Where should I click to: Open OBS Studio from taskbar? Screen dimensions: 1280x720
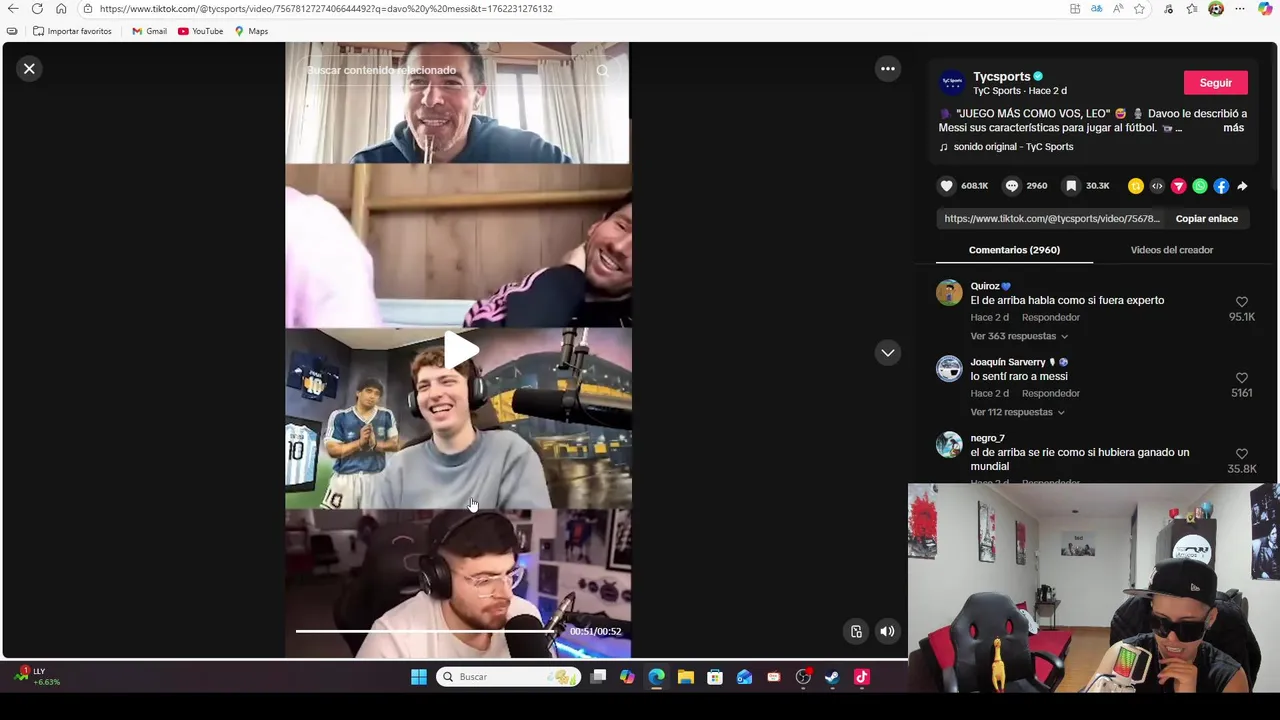tap(803, 677)
